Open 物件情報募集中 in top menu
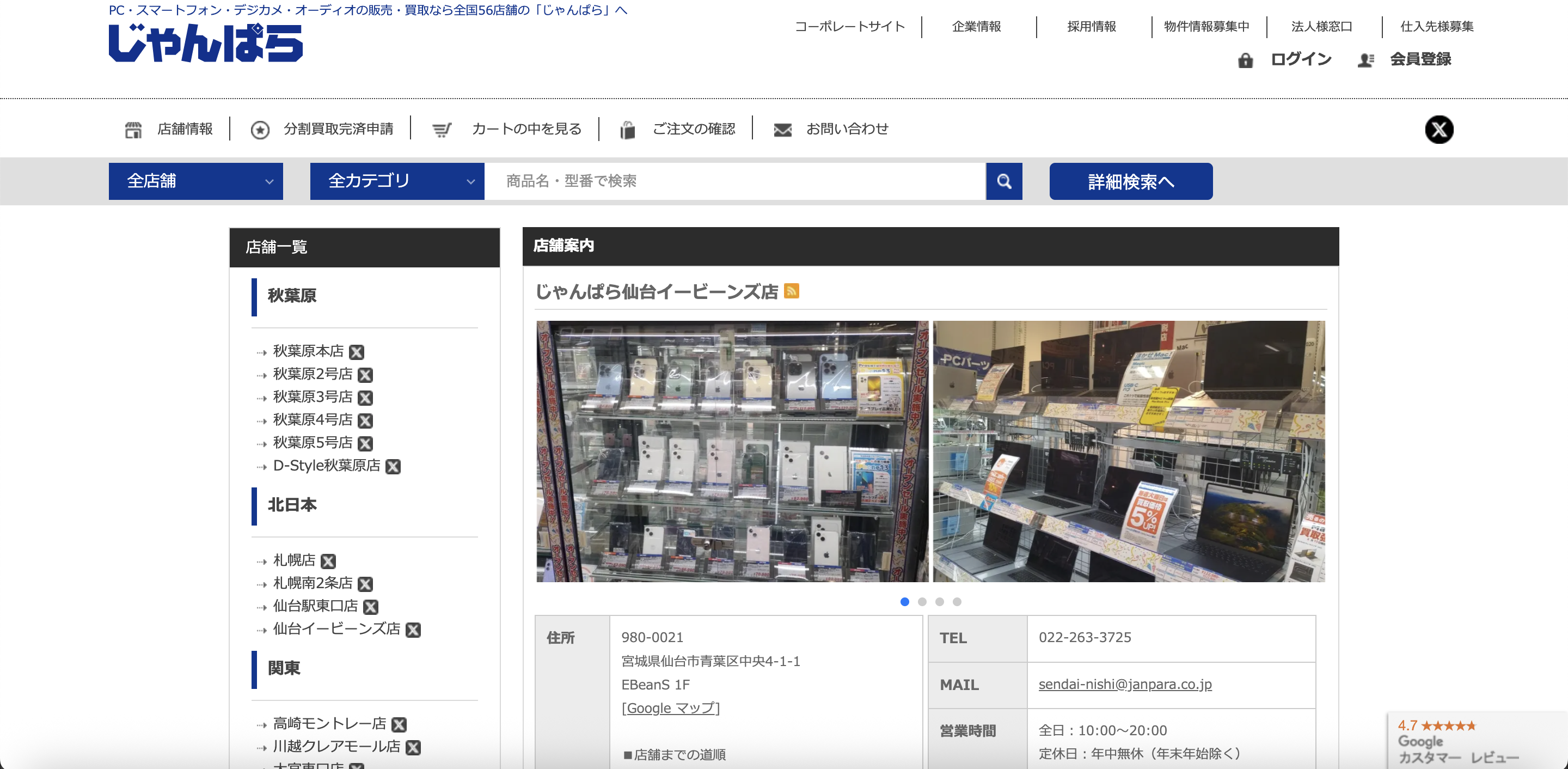The width and height of the screenshot is (1568, 769). click(1206, 26)
